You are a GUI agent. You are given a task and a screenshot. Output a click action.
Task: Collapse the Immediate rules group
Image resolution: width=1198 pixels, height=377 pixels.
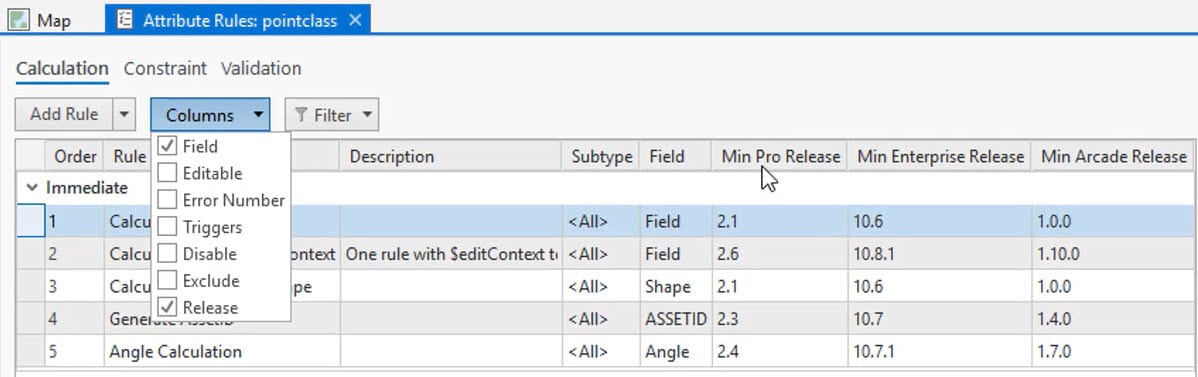(x=32, y=187)
